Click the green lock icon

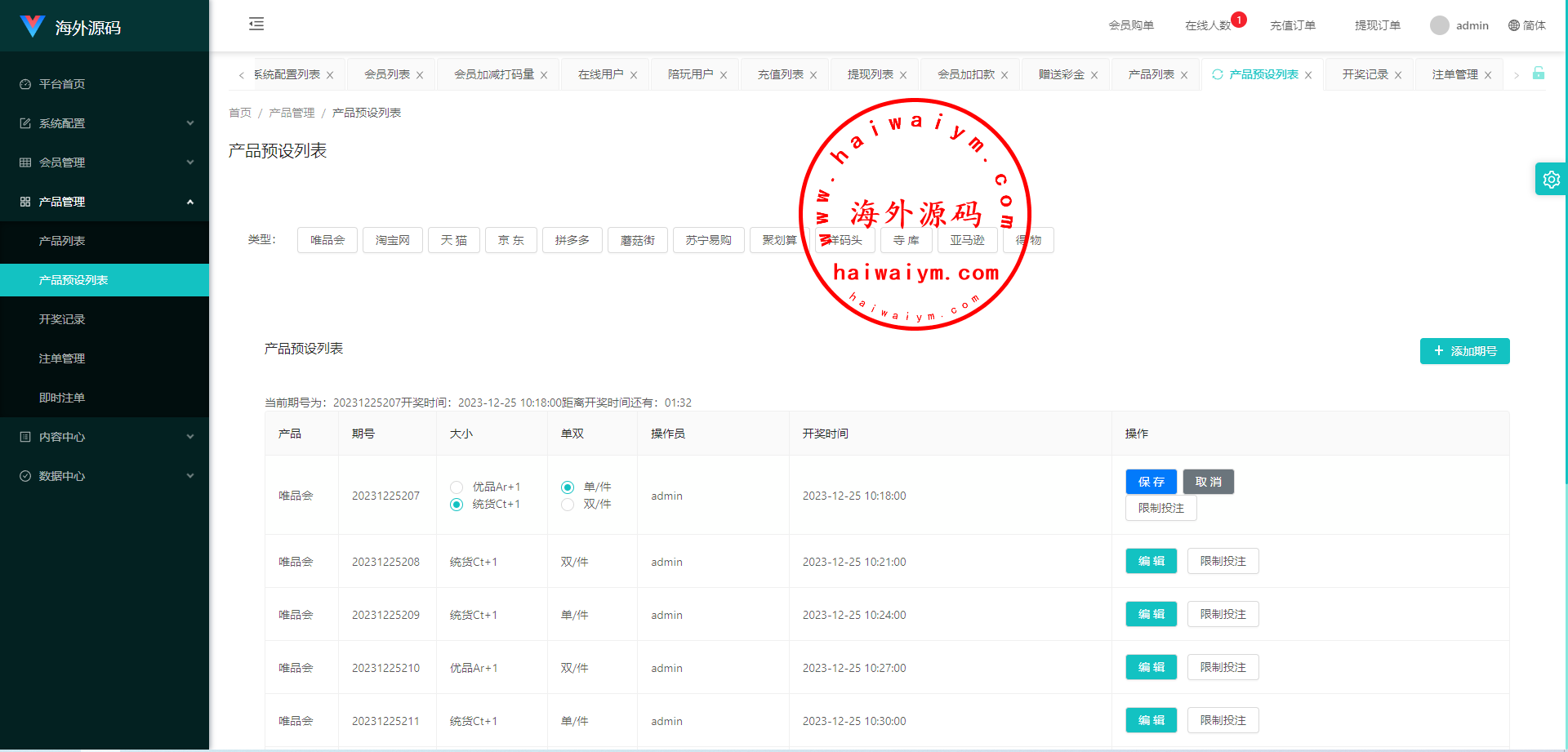1538,73
